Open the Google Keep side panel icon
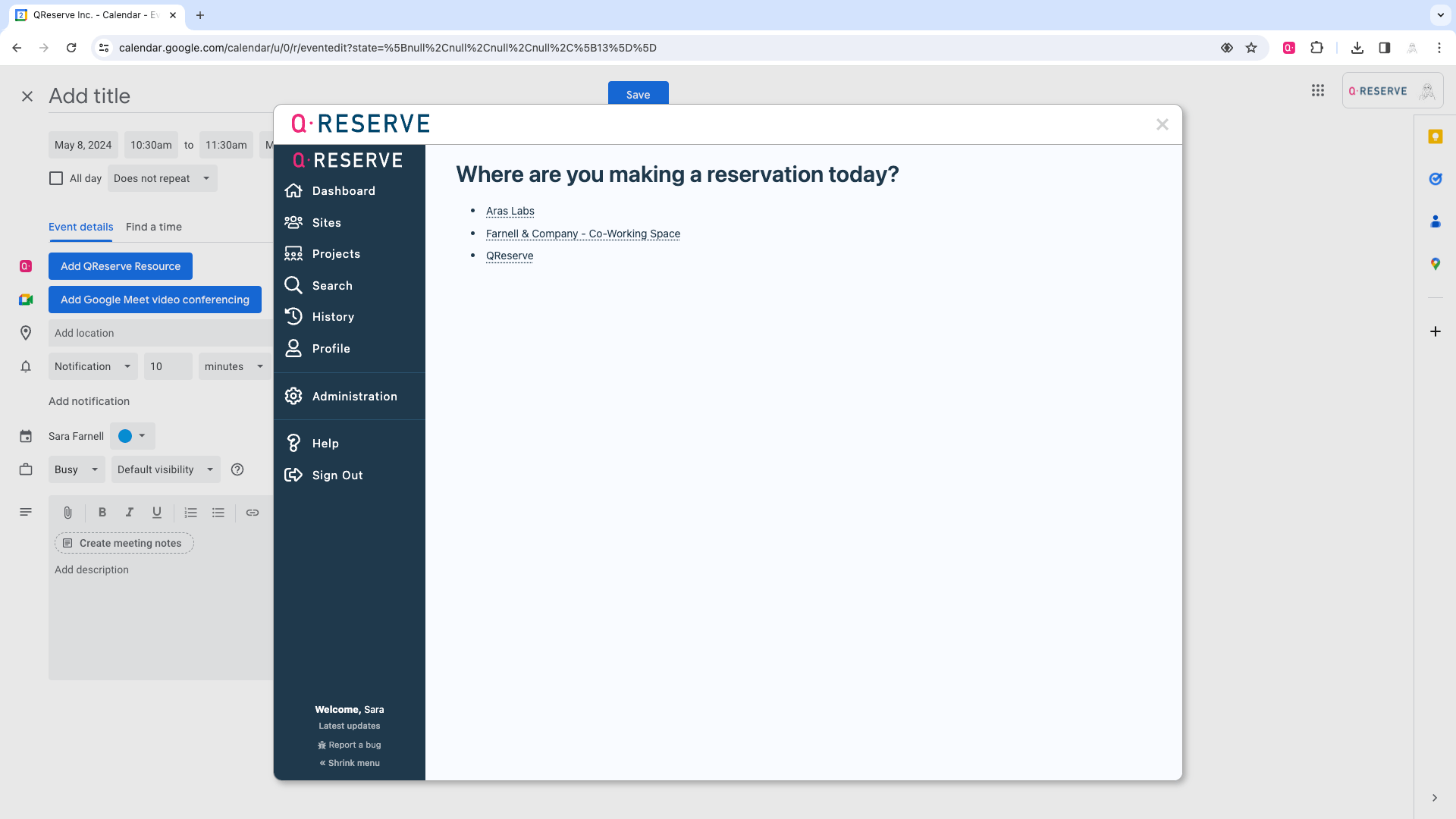The width and height of the screenshot is (1456, 819). point(1435,137)
